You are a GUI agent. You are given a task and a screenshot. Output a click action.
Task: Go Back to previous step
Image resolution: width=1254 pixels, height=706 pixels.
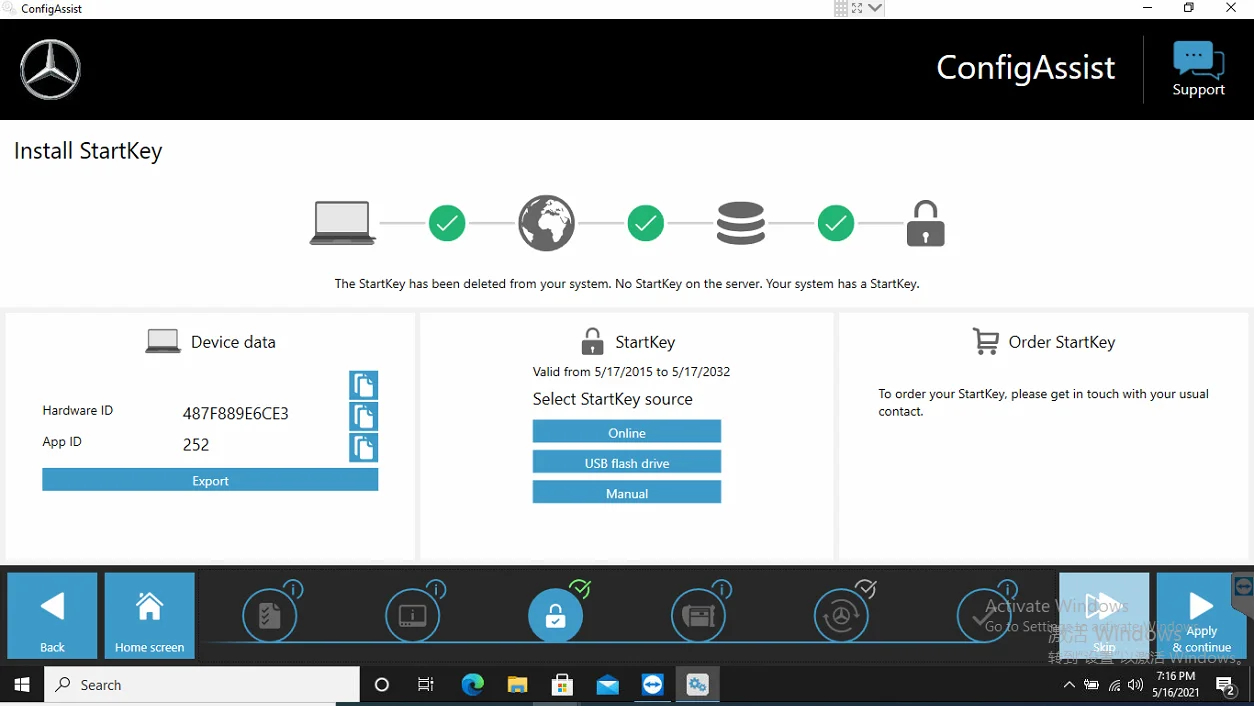click(x=52, y=615)
